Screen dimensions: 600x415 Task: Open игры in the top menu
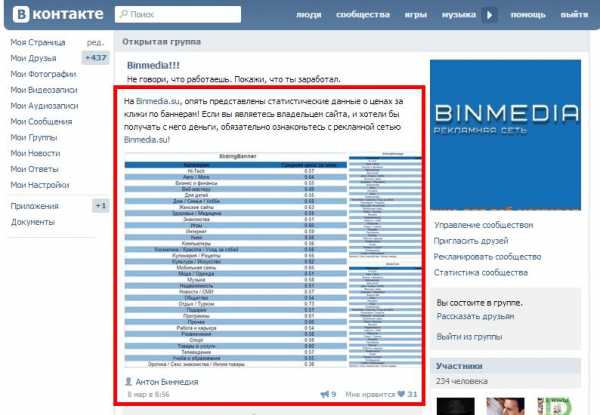click(416, 15)
